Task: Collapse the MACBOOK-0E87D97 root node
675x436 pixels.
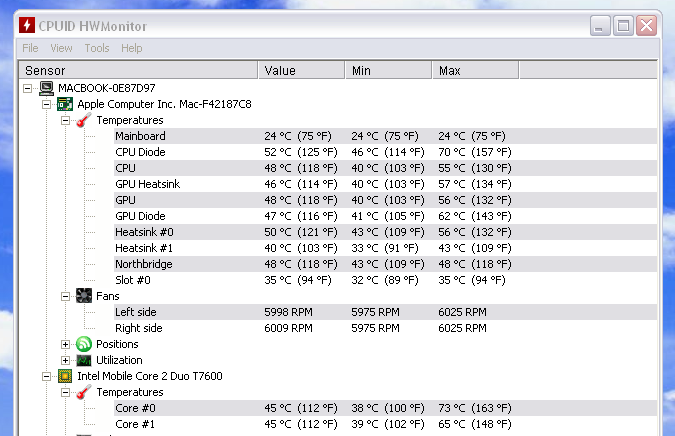Action: coord(28,88)
